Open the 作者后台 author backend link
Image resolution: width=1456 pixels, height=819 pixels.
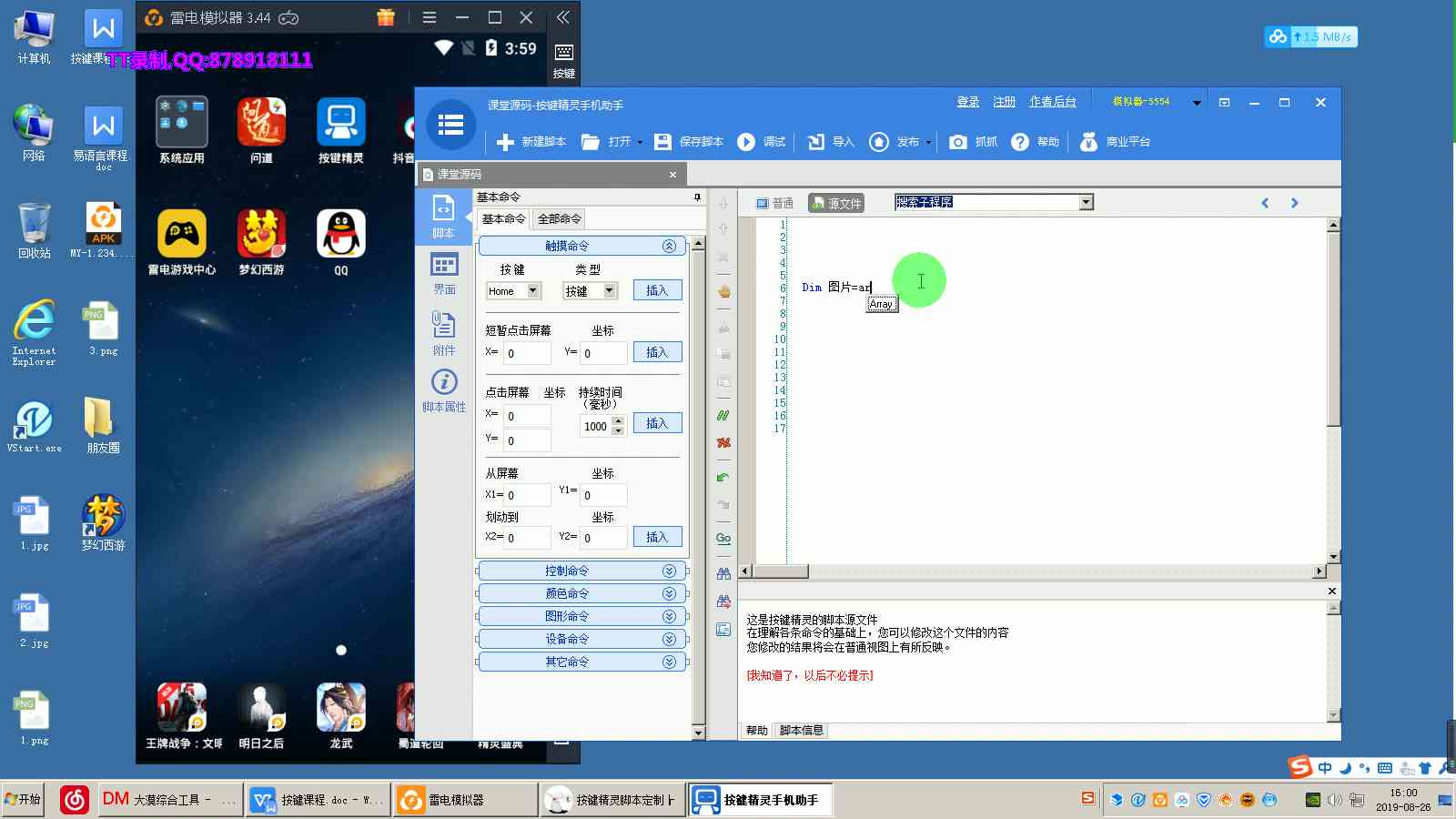1052,102
